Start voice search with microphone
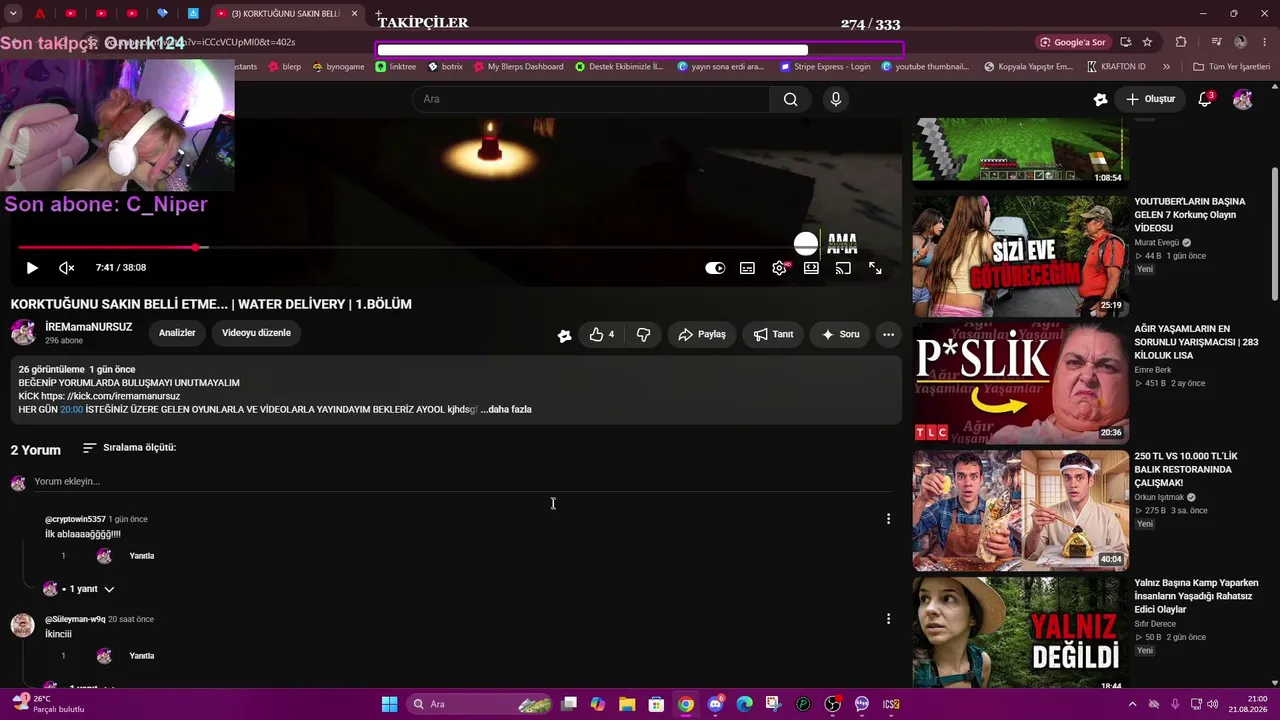Screen dimensions: 1280x720 836,99
